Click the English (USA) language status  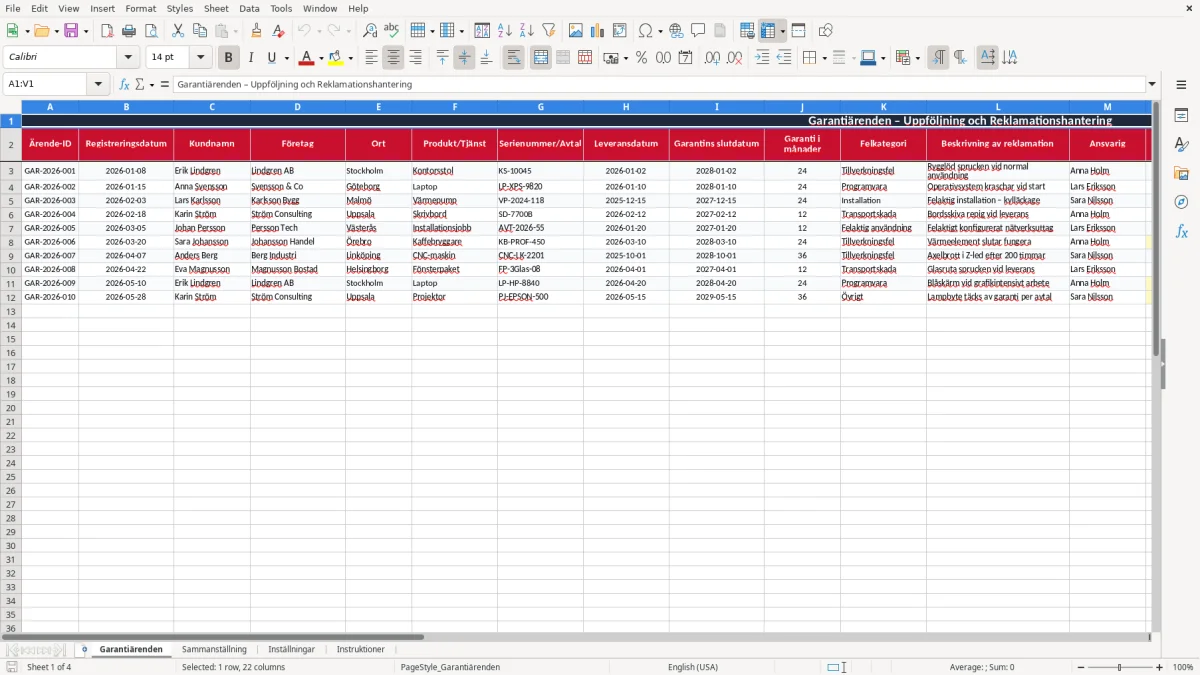pos(693,667)
